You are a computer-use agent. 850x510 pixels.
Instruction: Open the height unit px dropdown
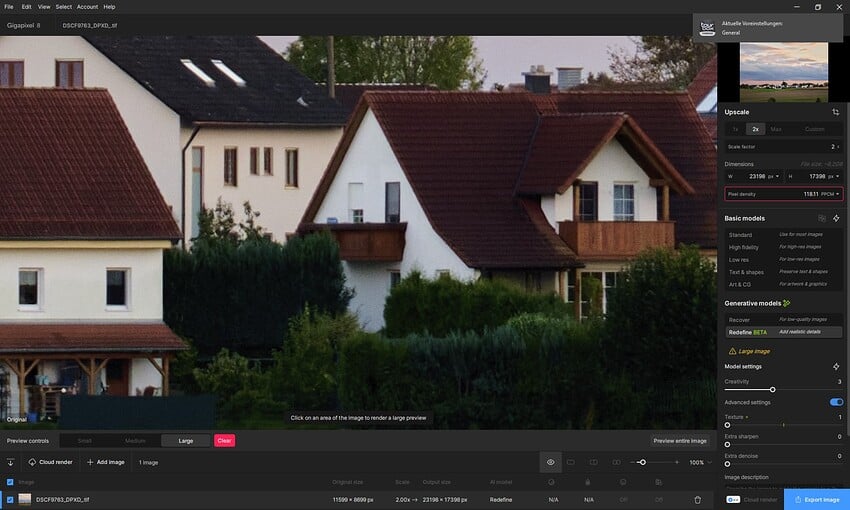click(833, 176)
